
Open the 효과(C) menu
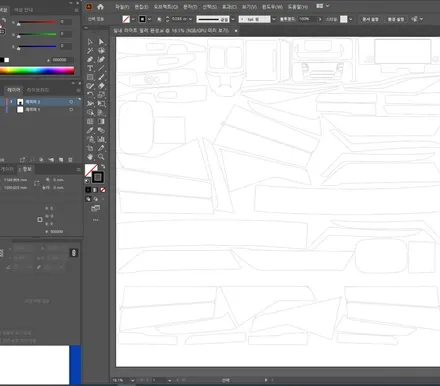click(x=229, y=7)
